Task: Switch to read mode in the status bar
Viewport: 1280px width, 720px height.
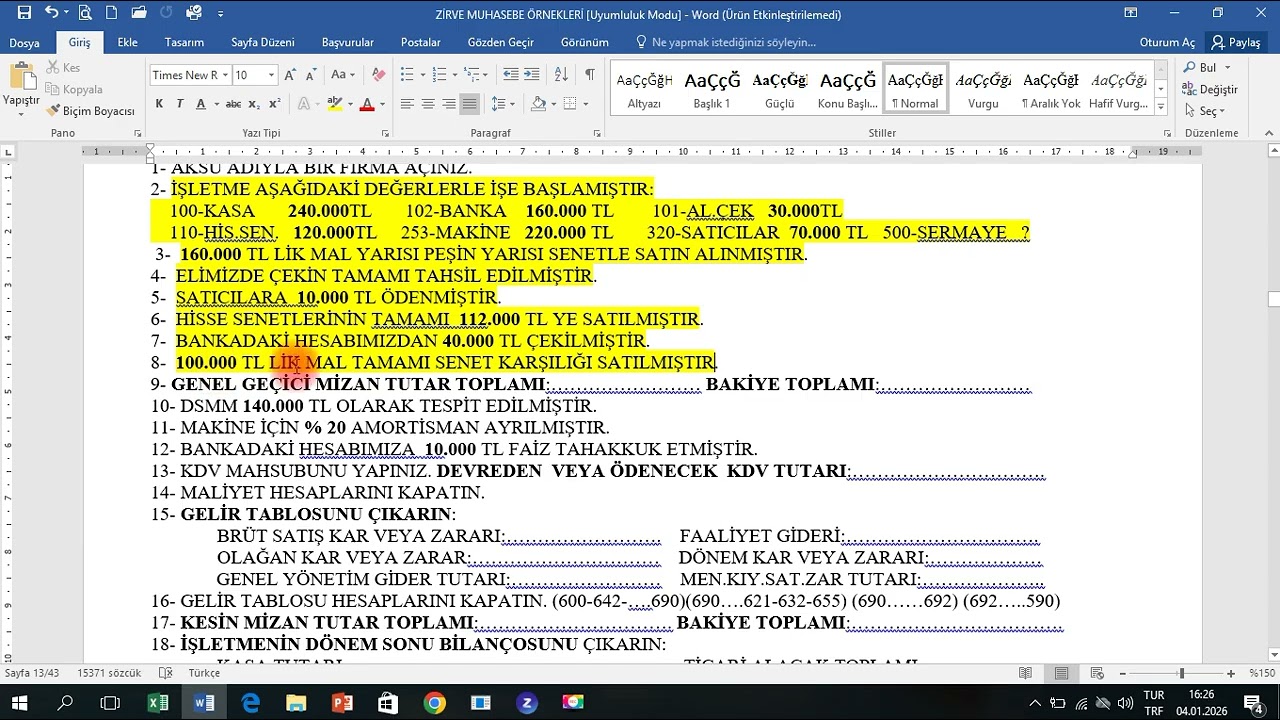Action: pos(1025,673)
